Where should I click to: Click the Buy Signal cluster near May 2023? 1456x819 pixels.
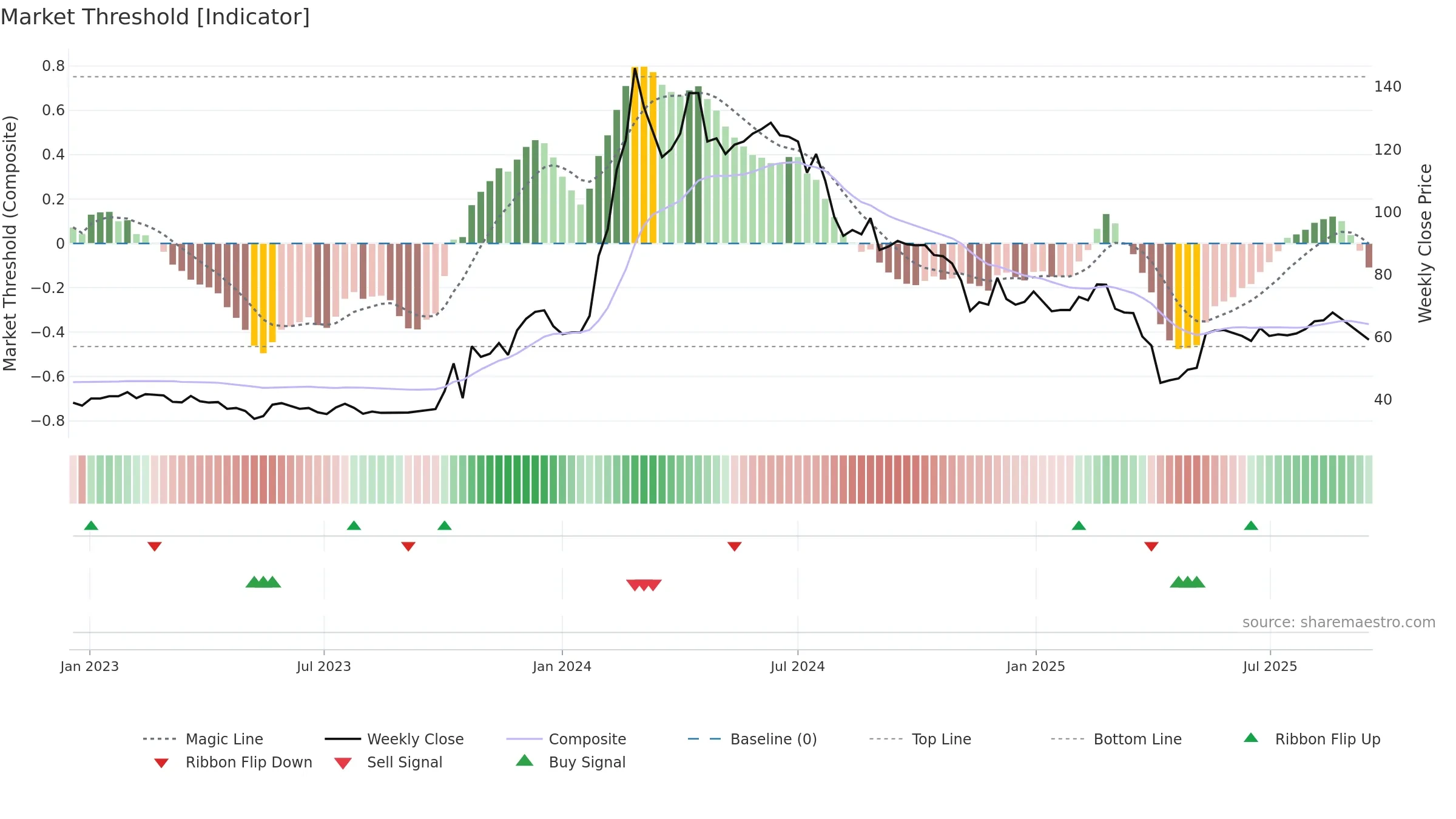(263, 582)
